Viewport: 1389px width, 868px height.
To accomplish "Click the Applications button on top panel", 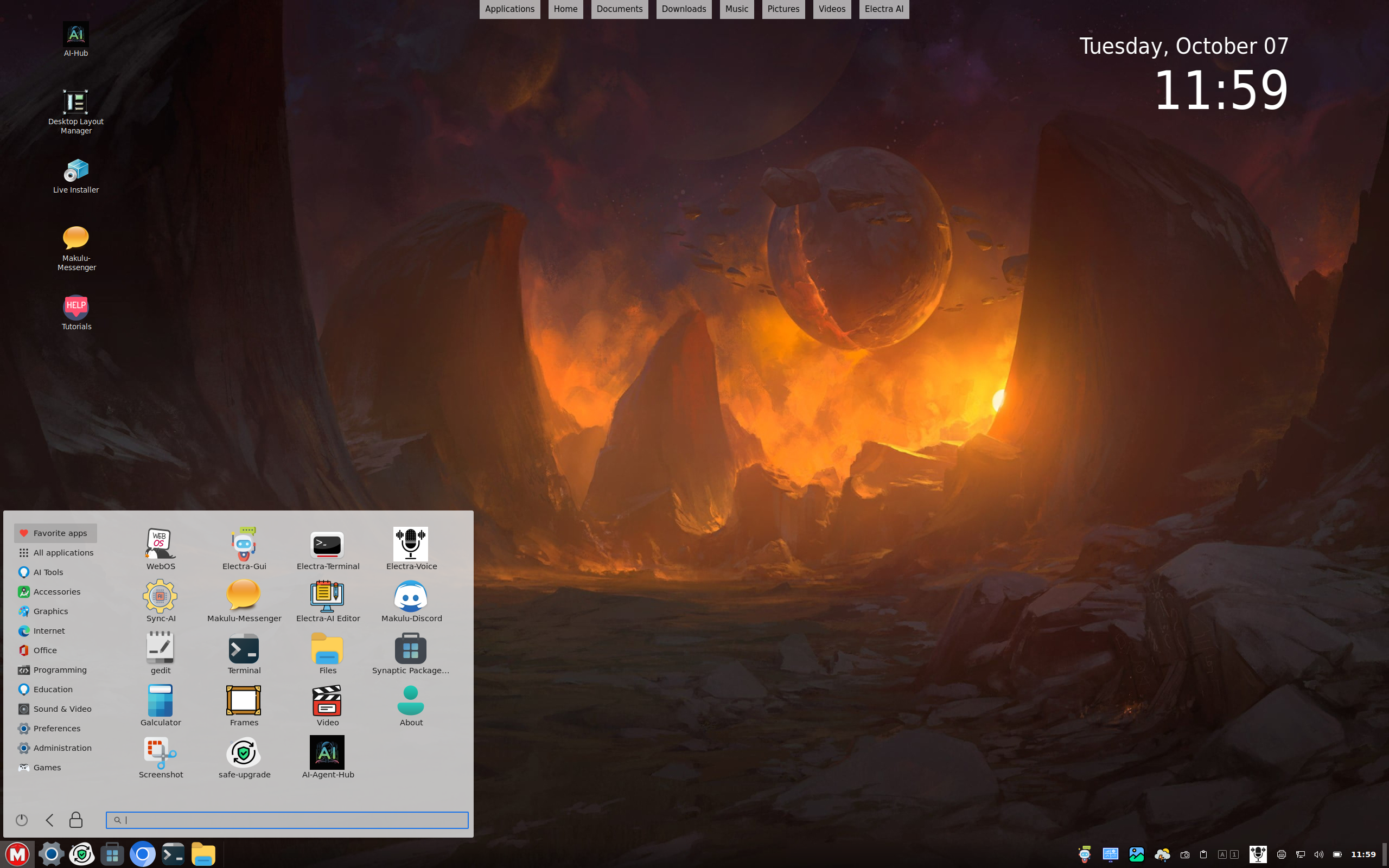I will pyautogui.click(x=509, y=9).
